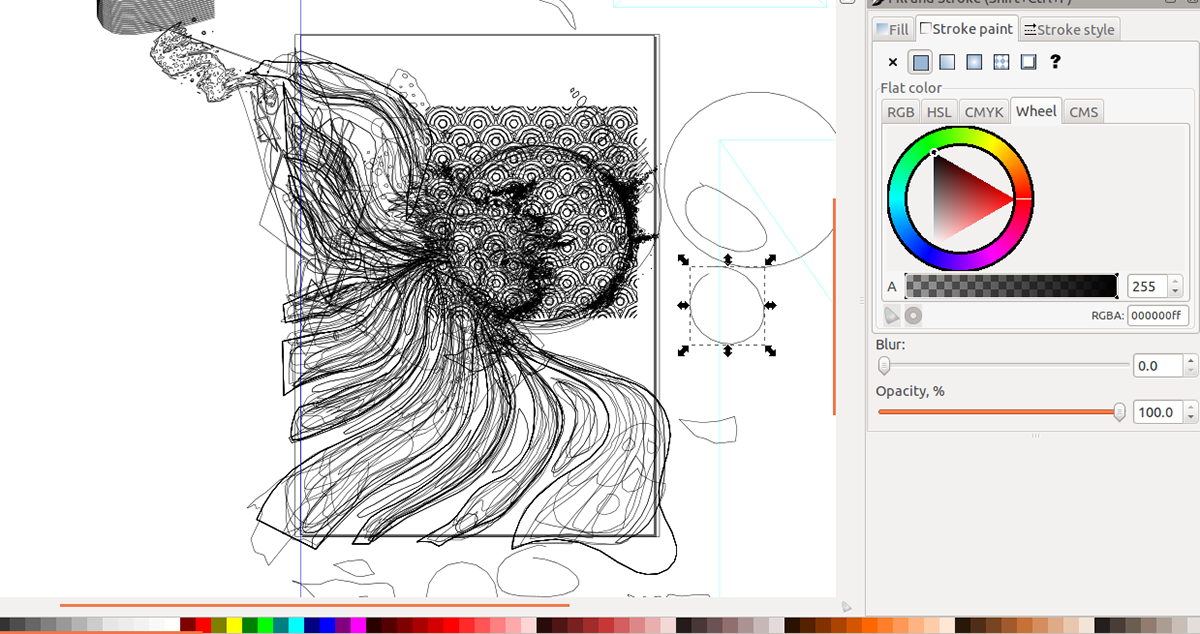Choose Swatch paint type icon
This screenshot has width=1200, height=634.
click(1028, 62)
